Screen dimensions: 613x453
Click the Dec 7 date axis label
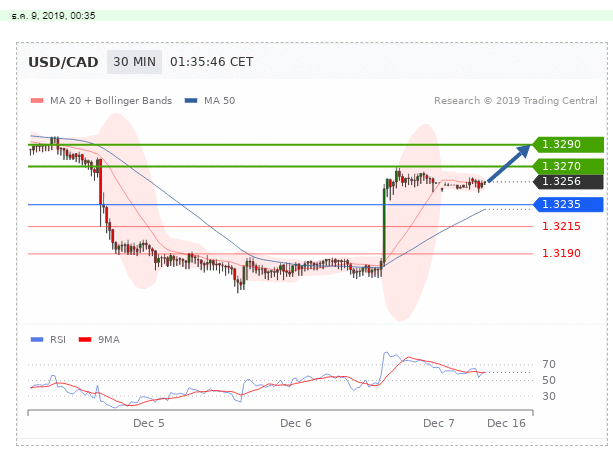439,423
